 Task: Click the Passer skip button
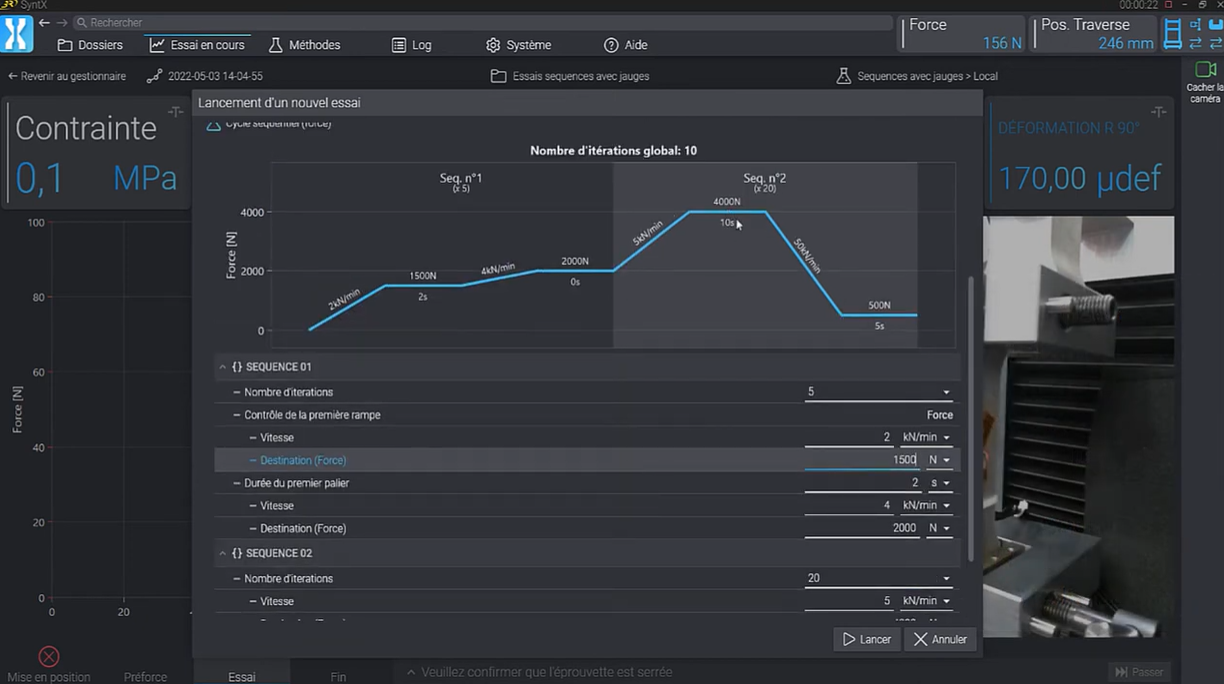[x=1138, y=672]
